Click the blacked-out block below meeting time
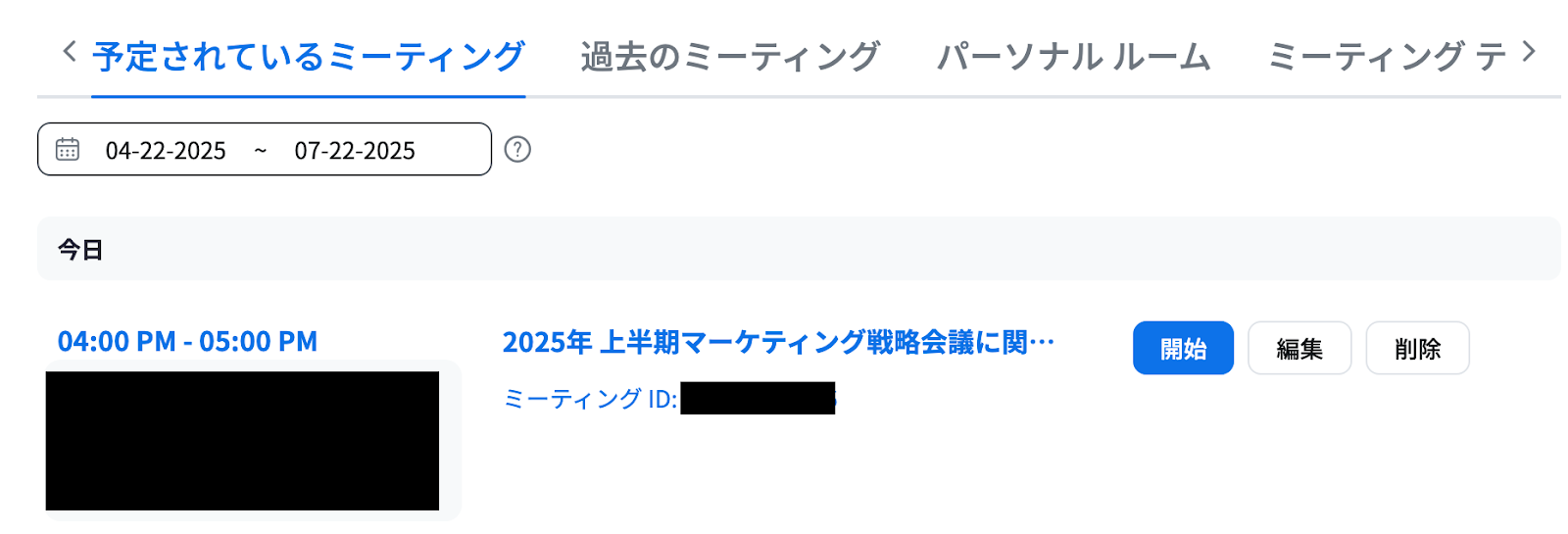 click(x=242, y=441)
